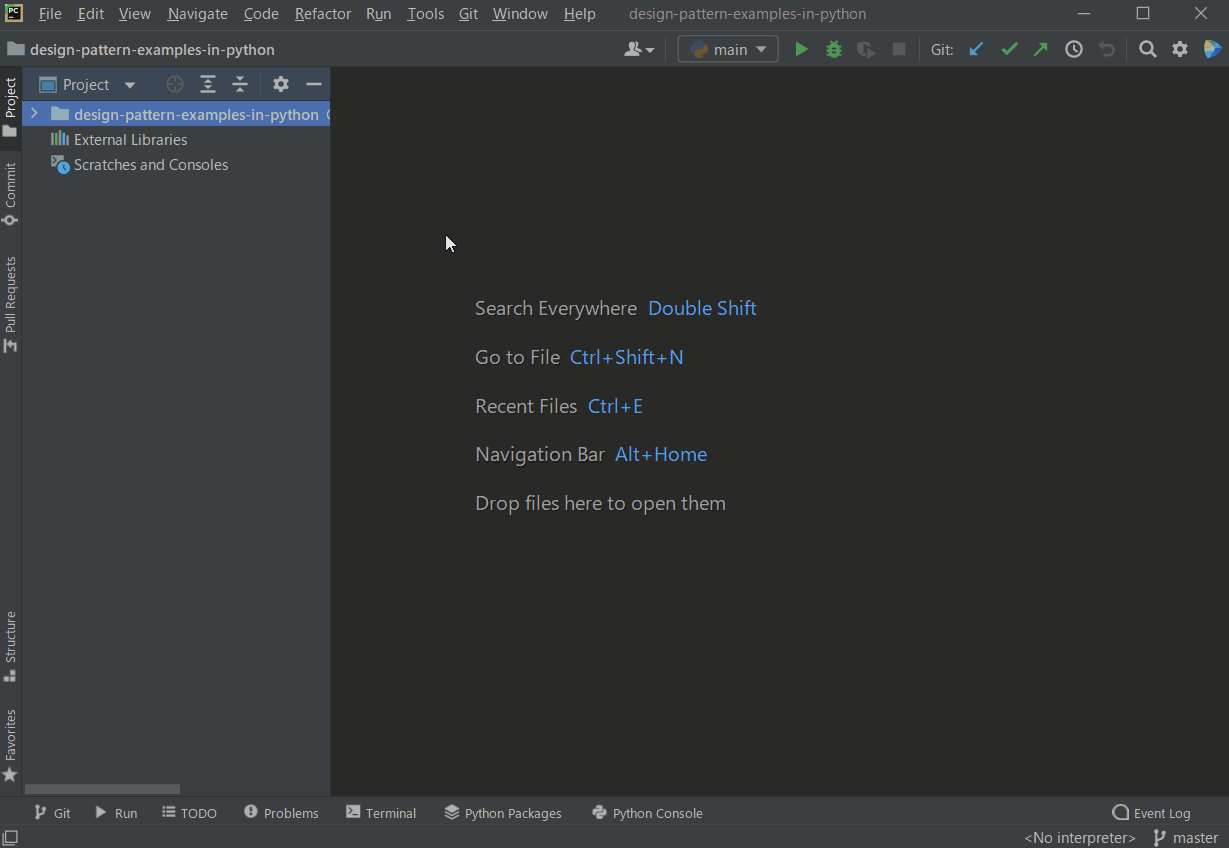This screenshot has width=1229, height=848.
Task: Hide the Project tool window
Action: click(314, 85)
